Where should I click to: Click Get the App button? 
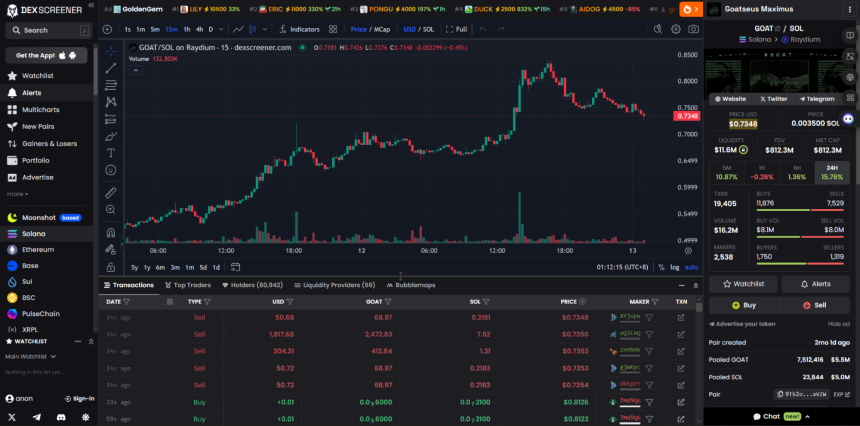(x=46, y=55)
